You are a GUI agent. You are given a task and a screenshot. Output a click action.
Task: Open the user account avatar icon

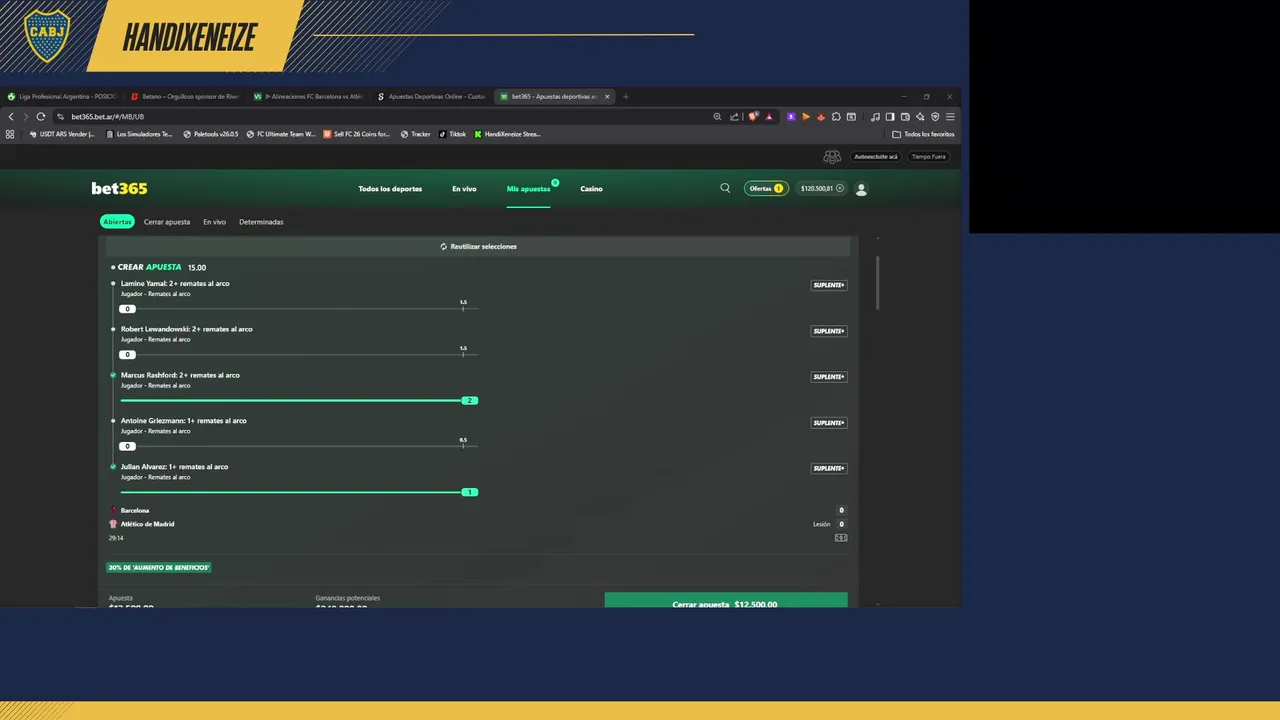click(x=861, y=188)
